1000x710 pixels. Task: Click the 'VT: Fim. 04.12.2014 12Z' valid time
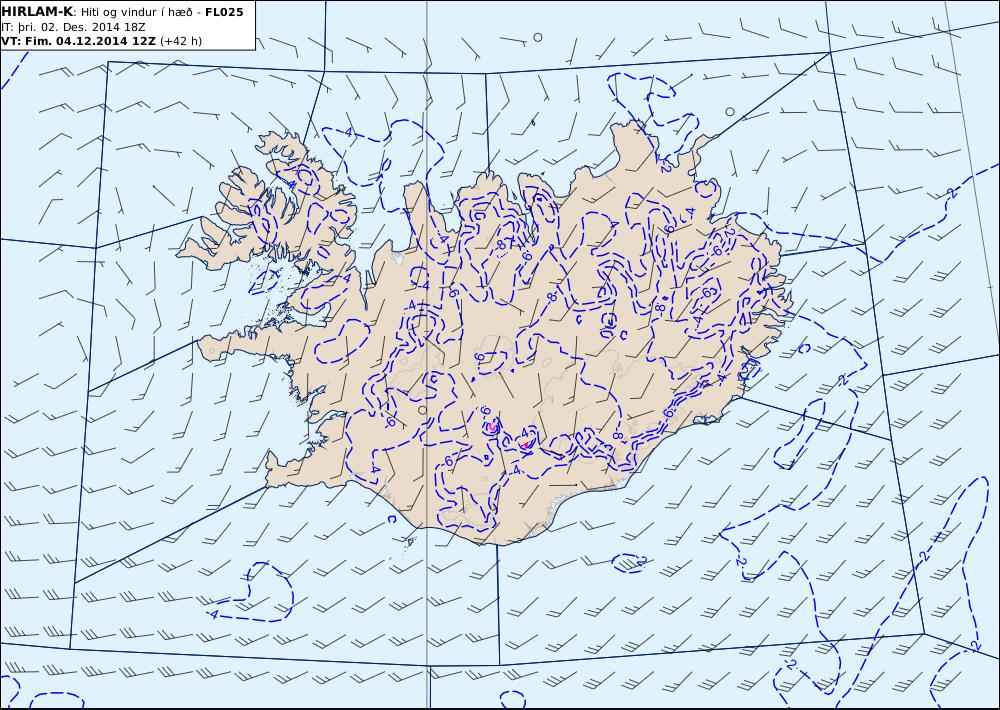[x=78, y=41]
